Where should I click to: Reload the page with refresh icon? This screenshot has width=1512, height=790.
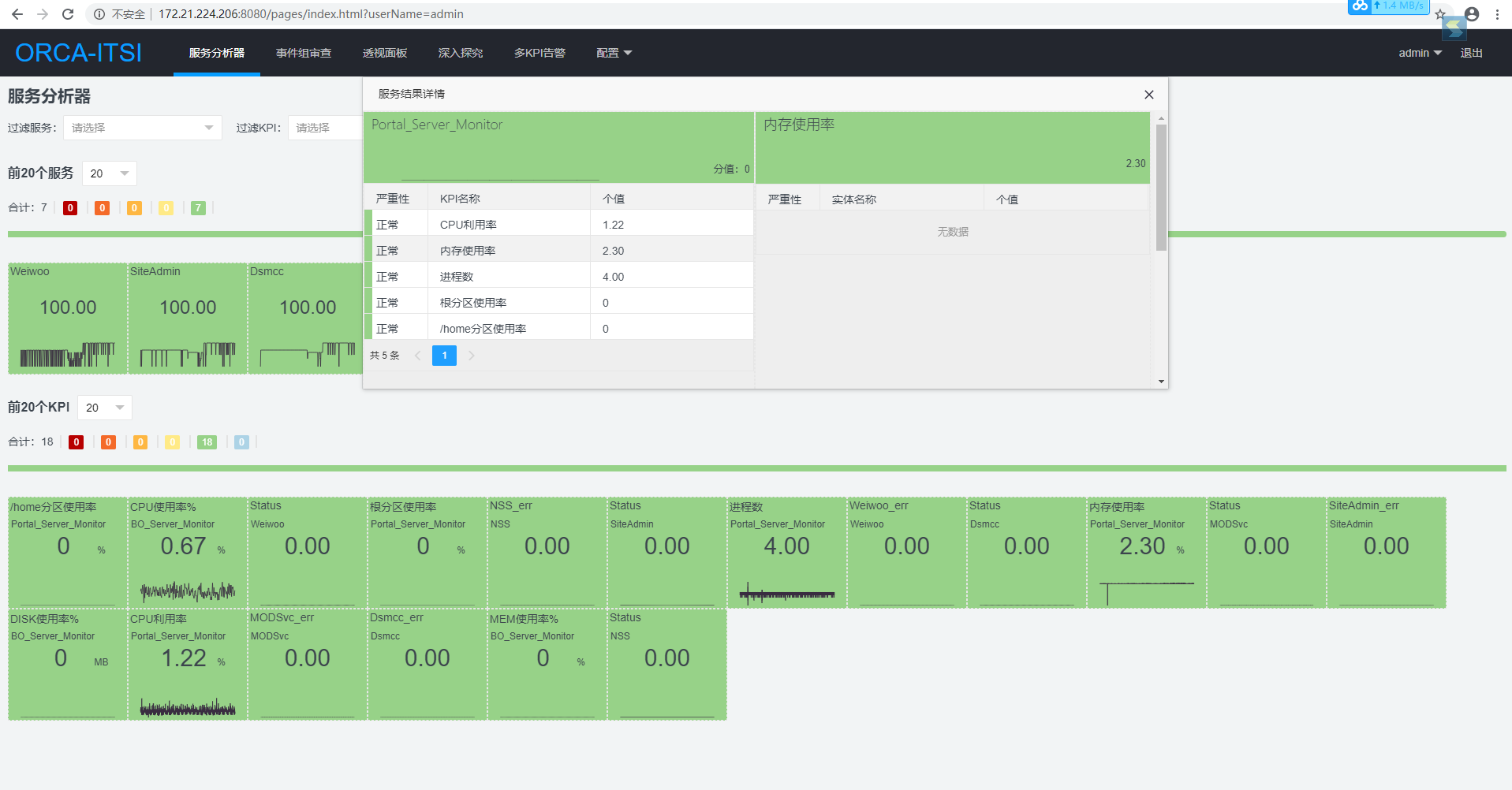68,14
